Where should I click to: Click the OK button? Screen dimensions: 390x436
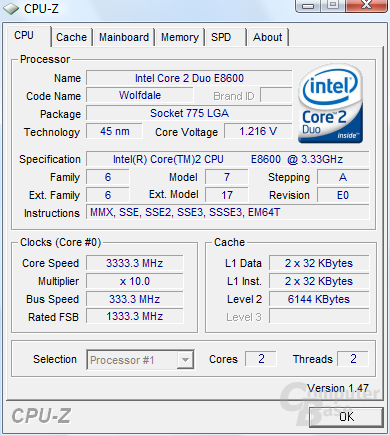pos(346,416)
